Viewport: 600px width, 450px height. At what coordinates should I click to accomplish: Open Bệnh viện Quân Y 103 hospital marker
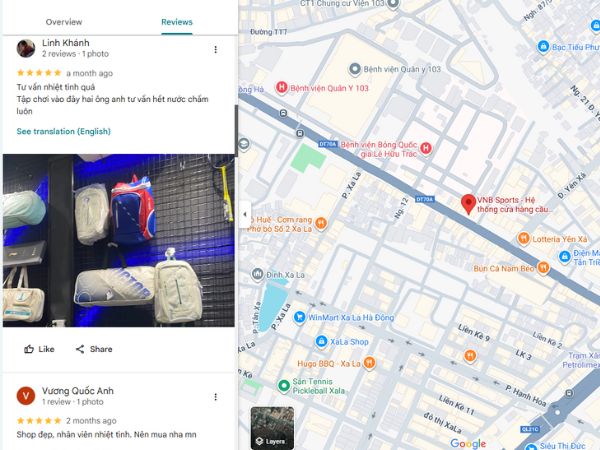(x=282, y=88)
